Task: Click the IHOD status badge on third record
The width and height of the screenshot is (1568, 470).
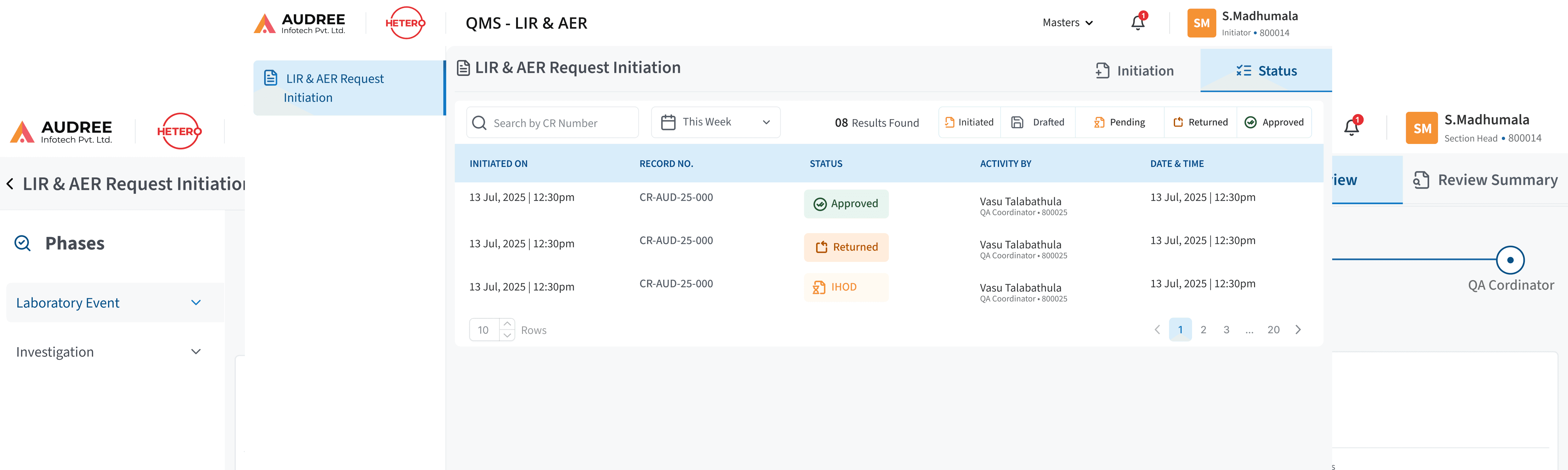Action: pyautogui.click(x=846, y=287)
